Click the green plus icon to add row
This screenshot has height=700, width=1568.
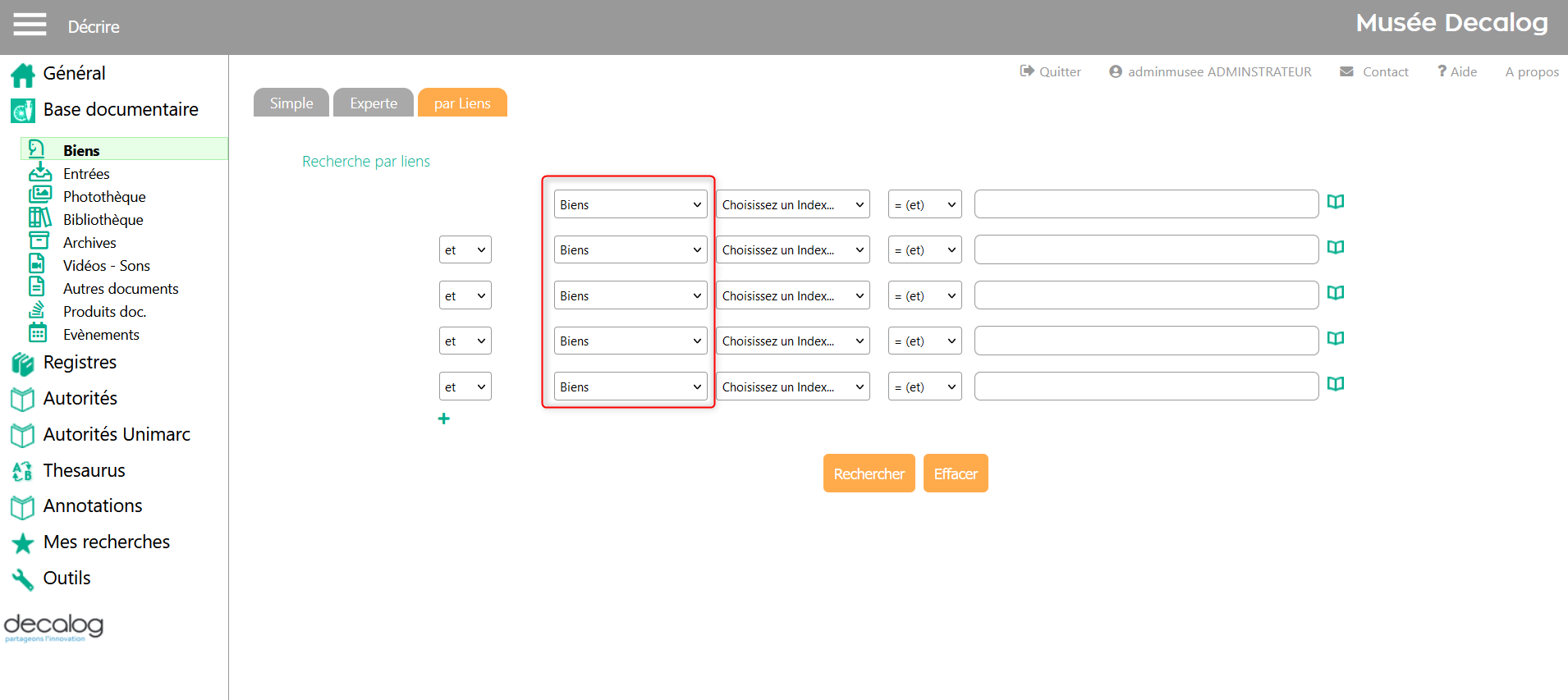click(444, 419)
